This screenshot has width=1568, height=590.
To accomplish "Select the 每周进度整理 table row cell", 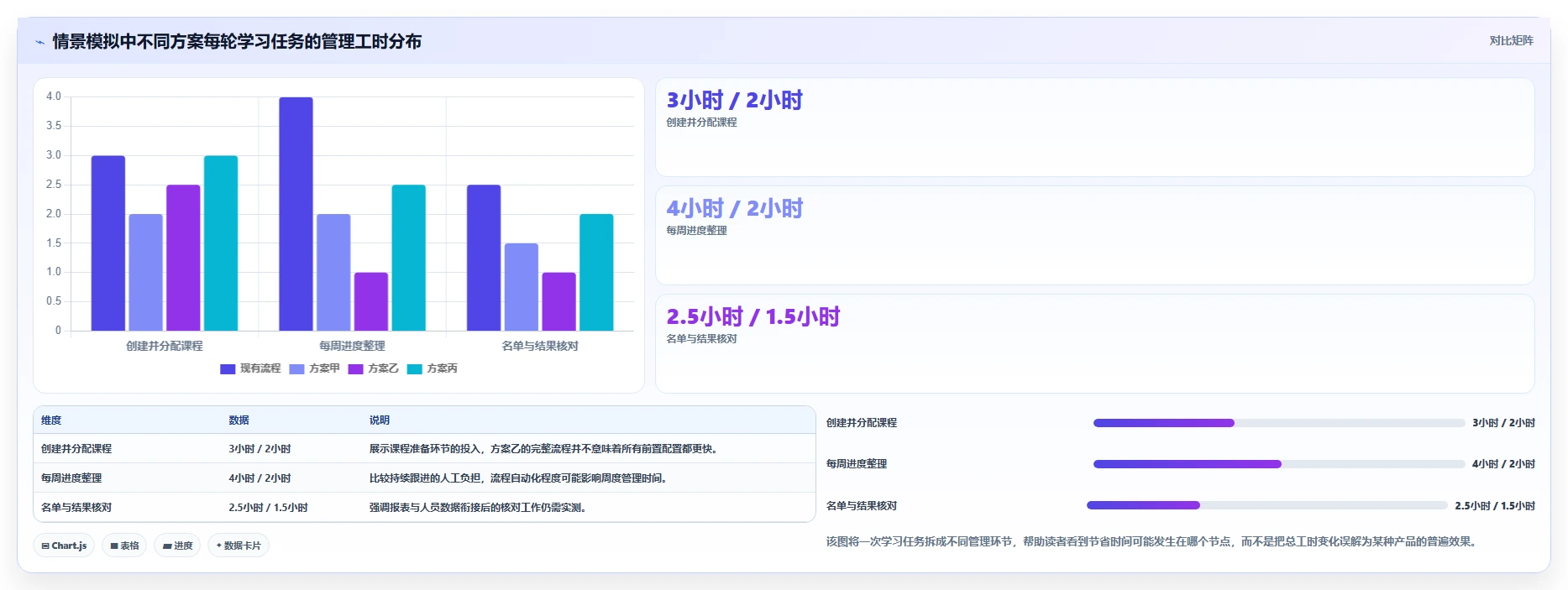I will [71, 478].
